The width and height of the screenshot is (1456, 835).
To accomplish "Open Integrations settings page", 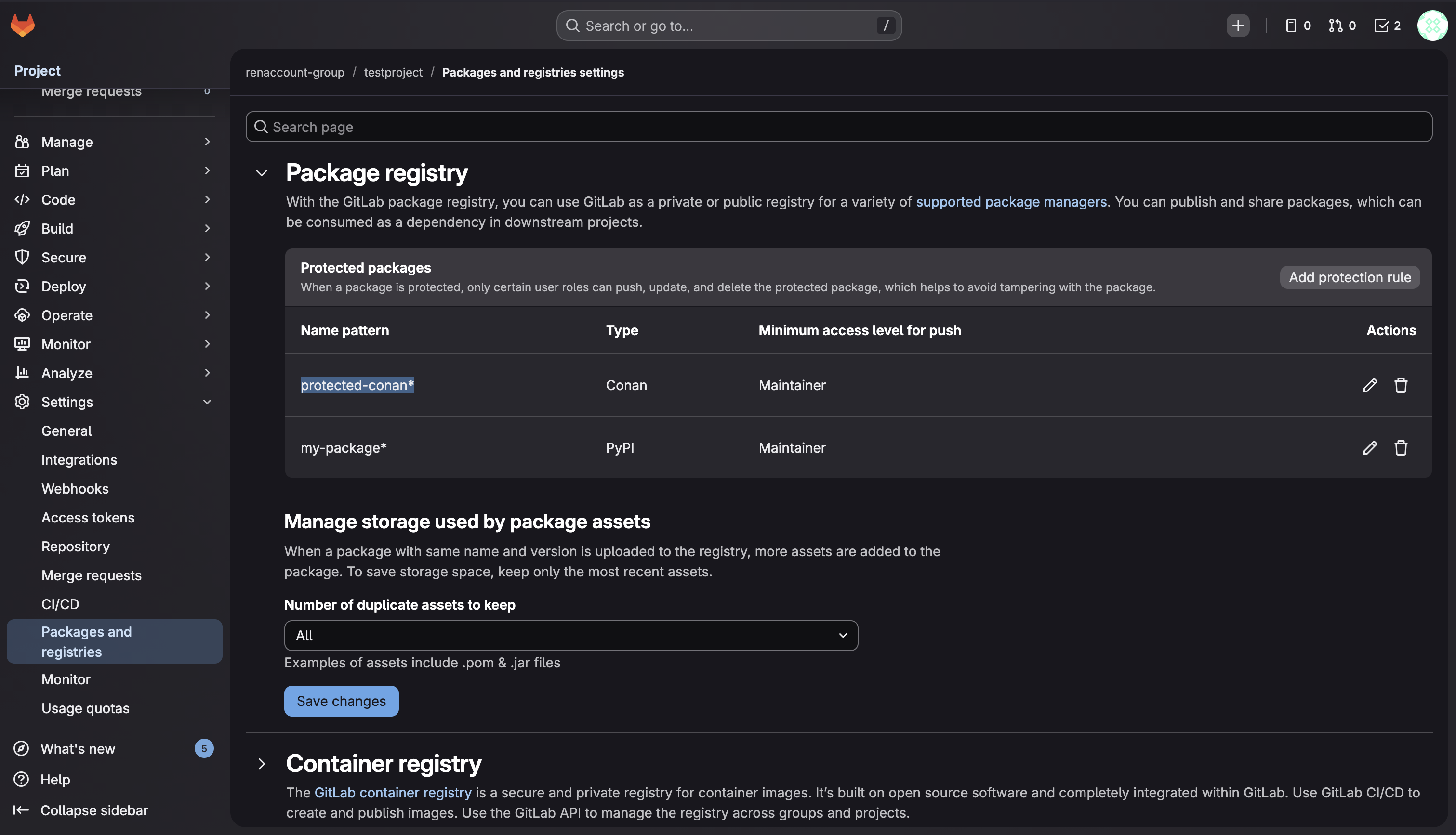I will (79, 460).
